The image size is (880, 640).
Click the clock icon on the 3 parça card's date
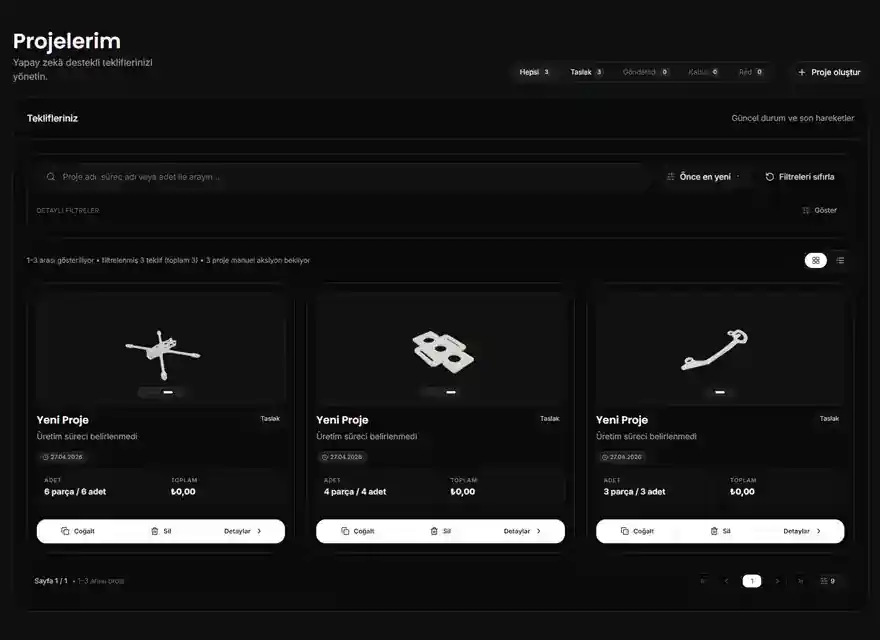tap(605, 457)
